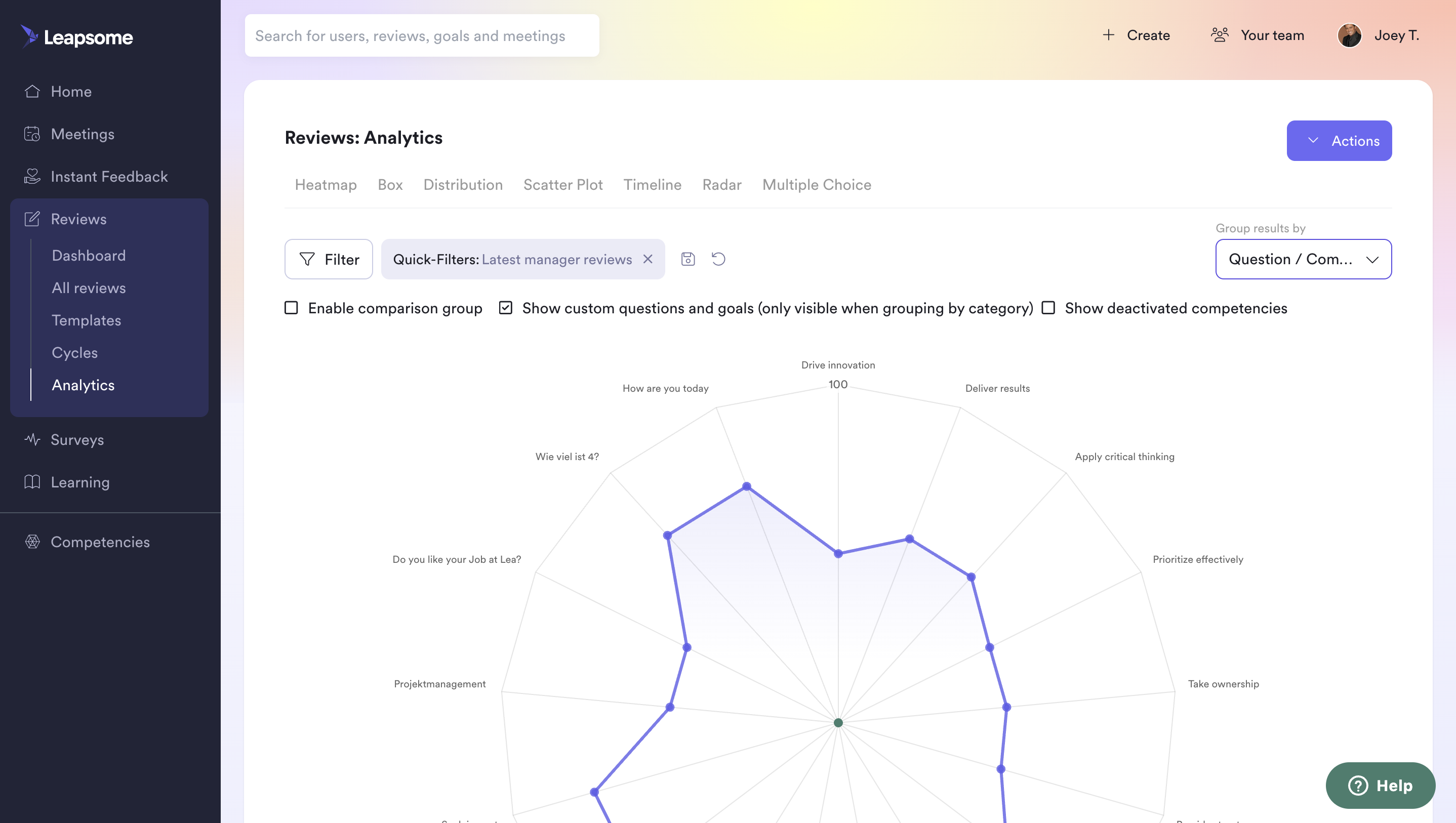Open Instant Feedback via the hand icon
Screen dimensions: 1456x823
(32, 176)
